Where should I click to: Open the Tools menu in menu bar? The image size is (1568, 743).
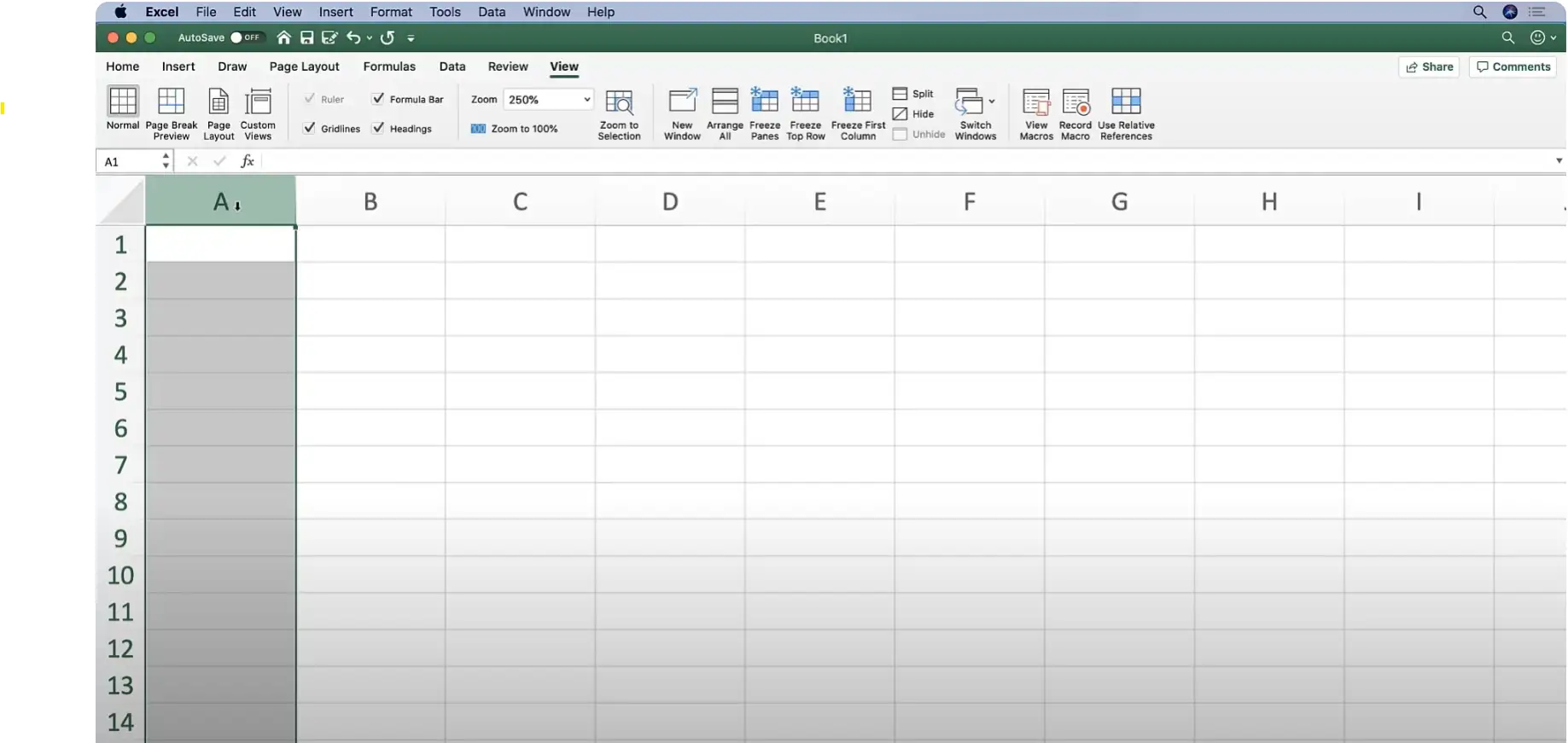coord(445,12)
